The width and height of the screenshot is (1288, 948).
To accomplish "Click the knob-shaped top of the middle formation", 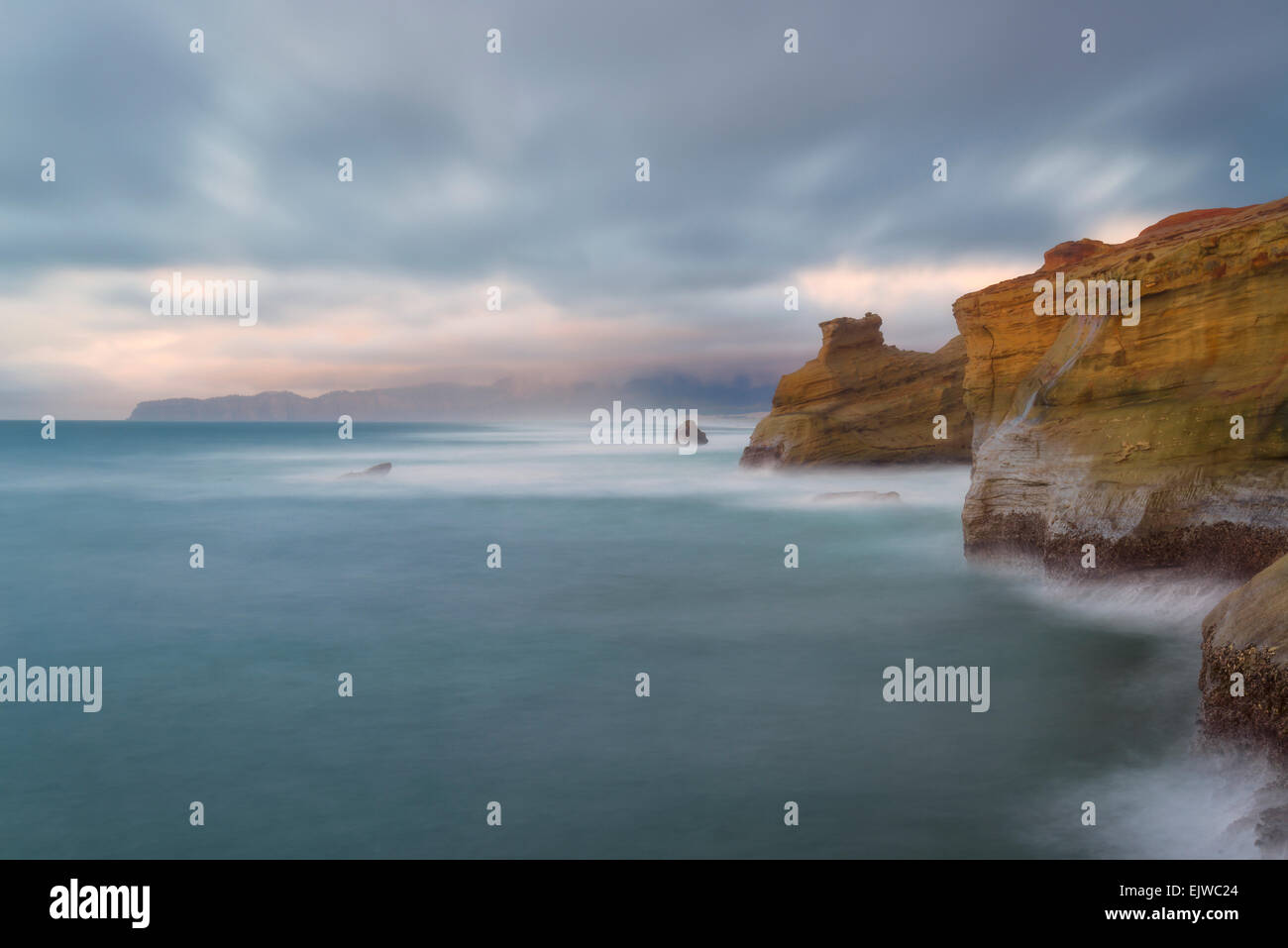I will pyautogui.click(x=850, y=334).
